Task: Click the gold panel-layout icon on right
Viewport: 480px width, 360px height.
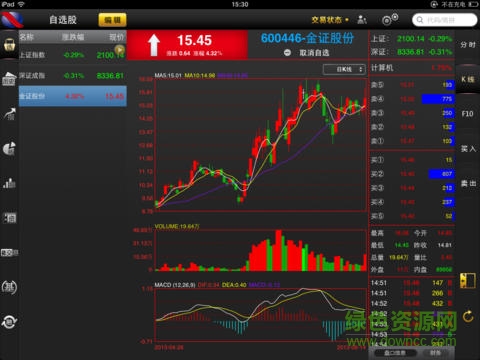Action: coord(468,281)
